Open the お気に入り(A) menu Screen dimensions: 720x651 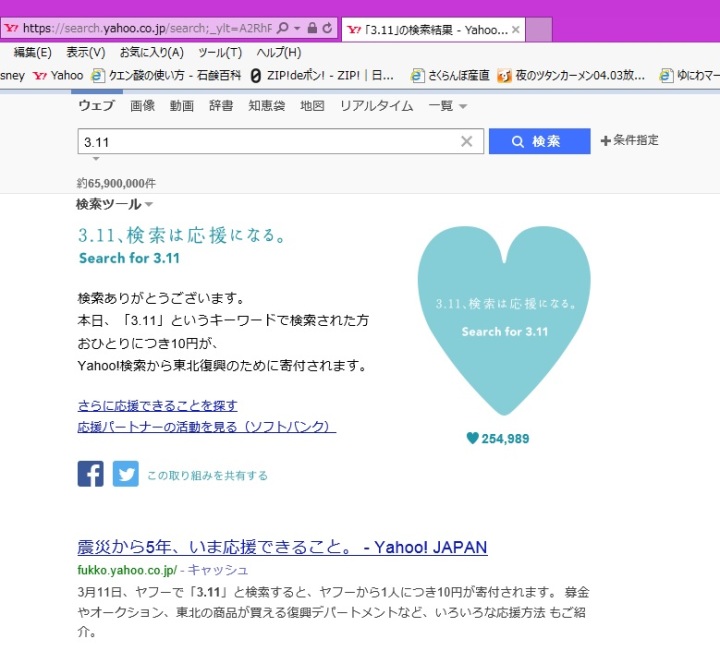tap(151, 53)
